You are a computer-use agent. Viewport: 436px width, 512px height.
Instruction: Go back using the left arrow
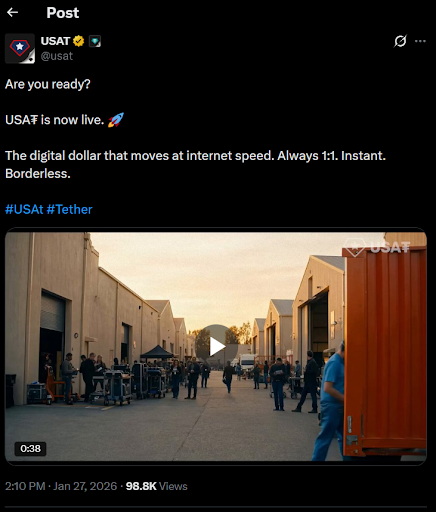point(12,13)
